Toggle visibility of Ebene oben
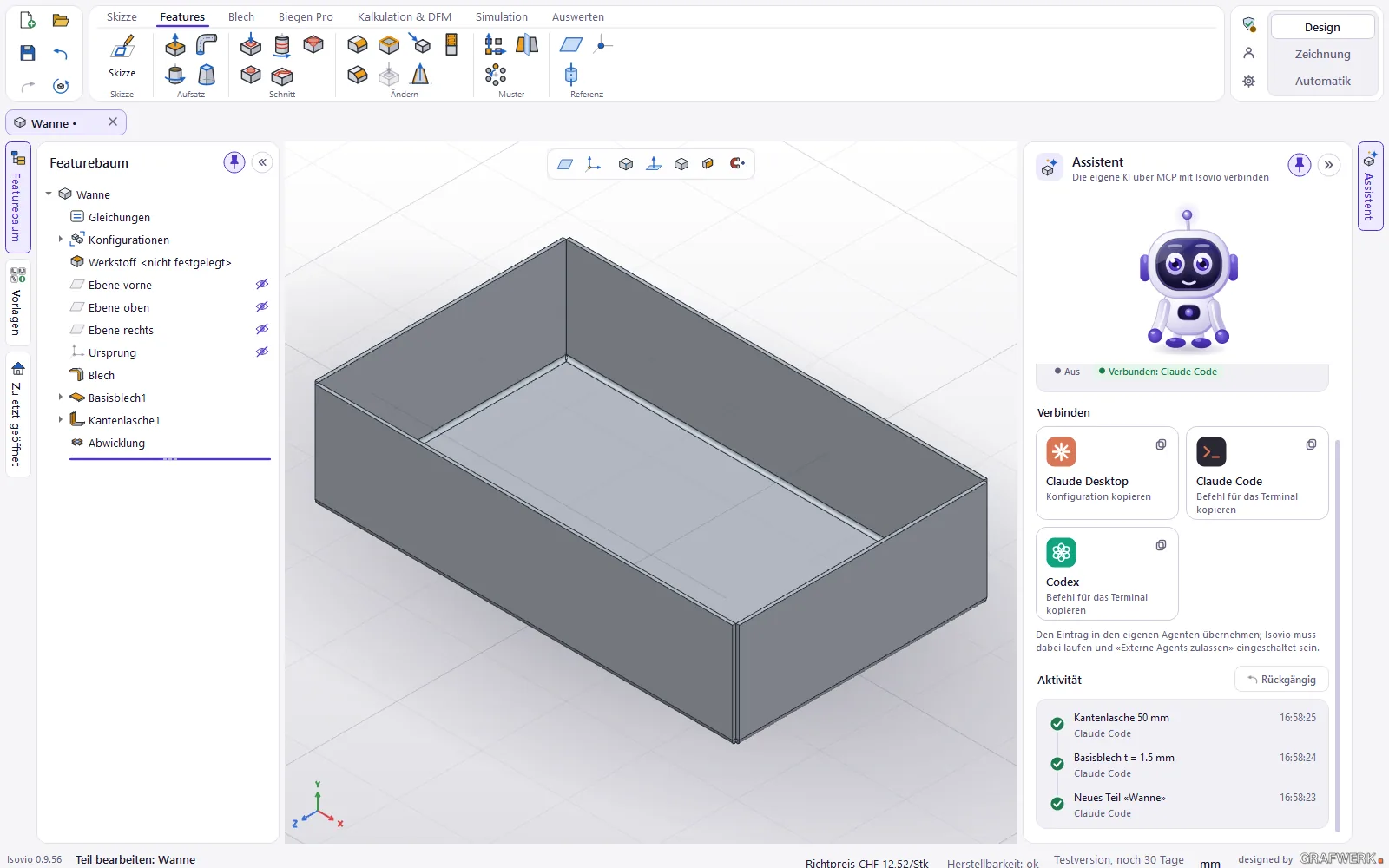 point(261,307)
